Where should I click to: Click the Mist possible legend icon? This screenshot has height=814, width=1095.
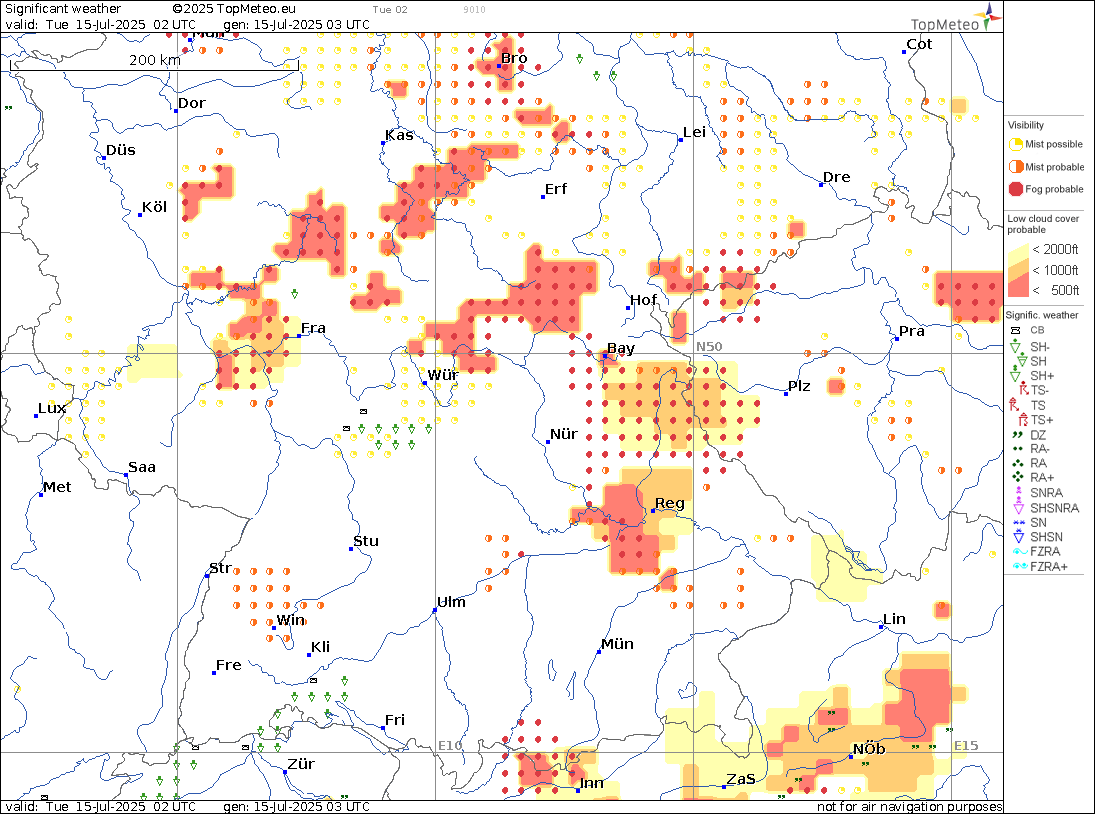[x=1015, y=145]
